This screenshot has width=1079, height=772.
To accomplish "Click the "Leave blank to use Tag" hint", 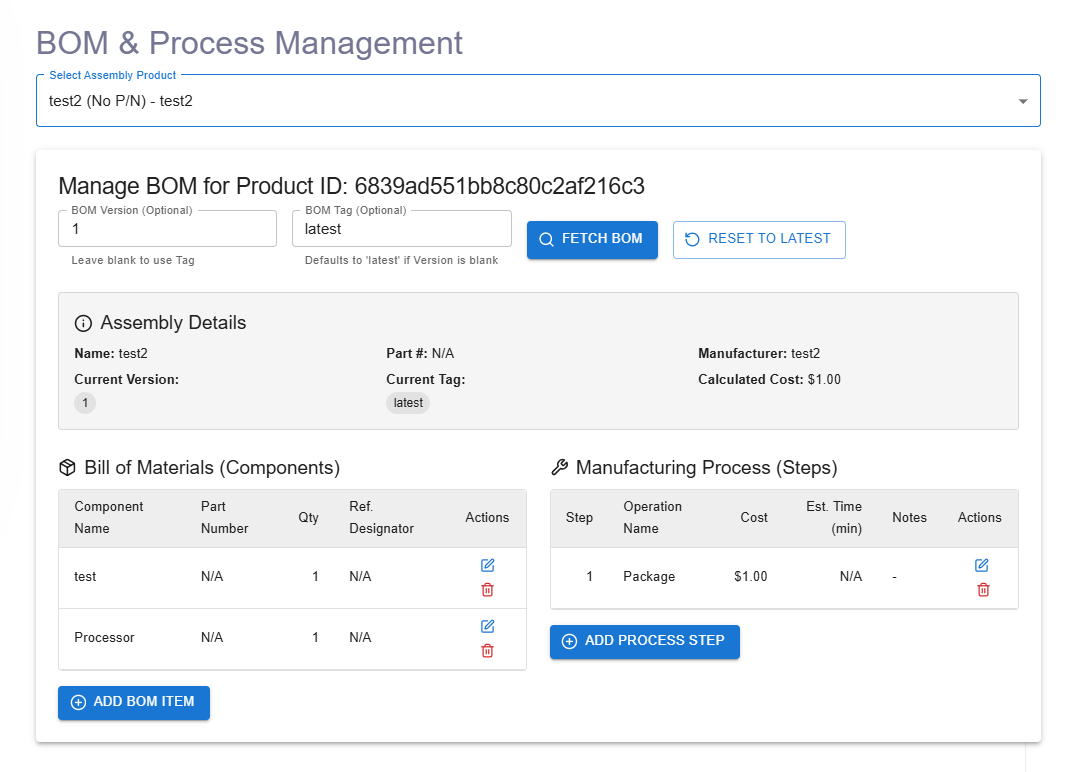I will (x=133, y=261).
